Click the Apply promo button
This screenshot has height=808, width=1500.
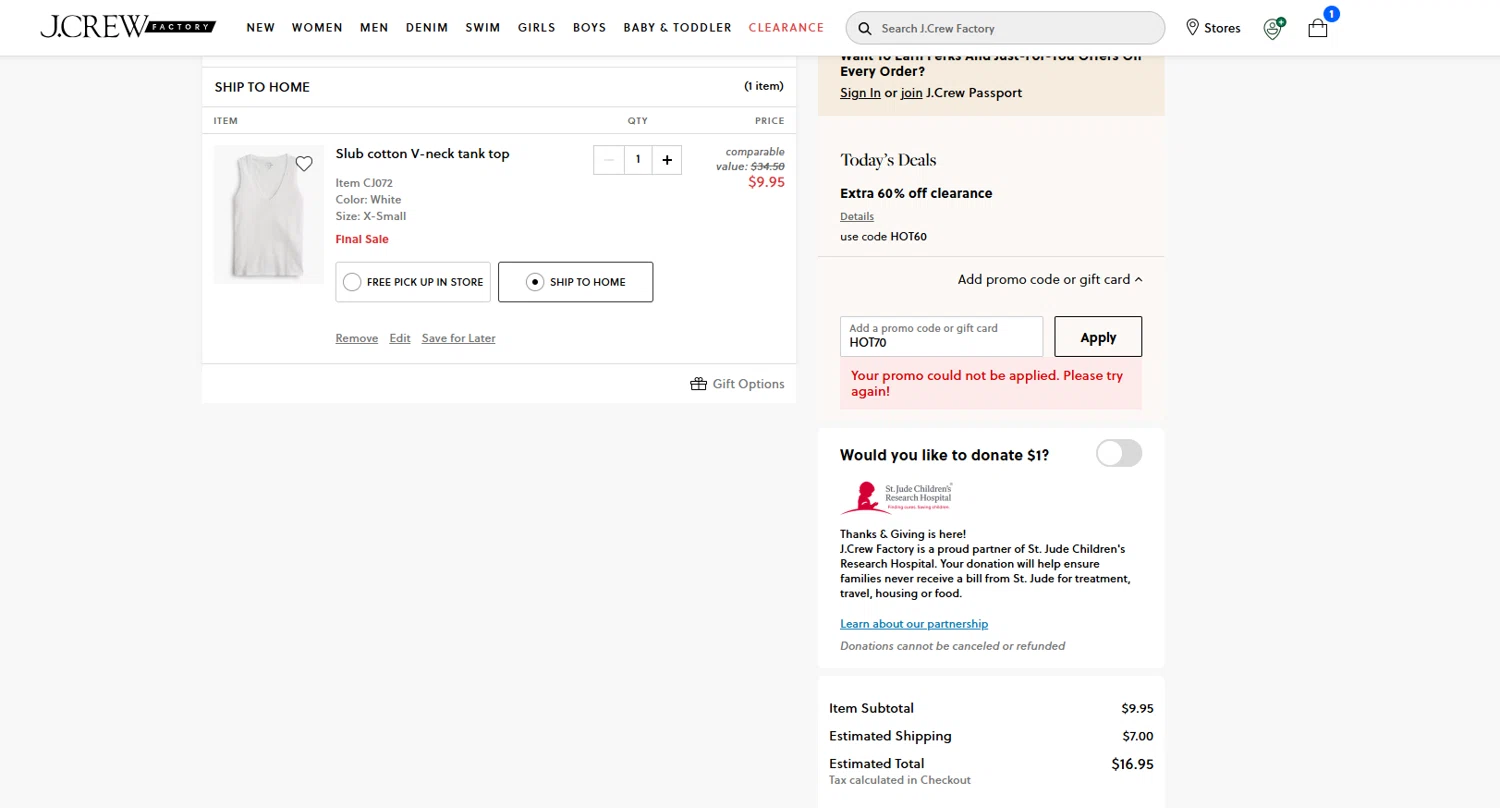[1098, 337]
